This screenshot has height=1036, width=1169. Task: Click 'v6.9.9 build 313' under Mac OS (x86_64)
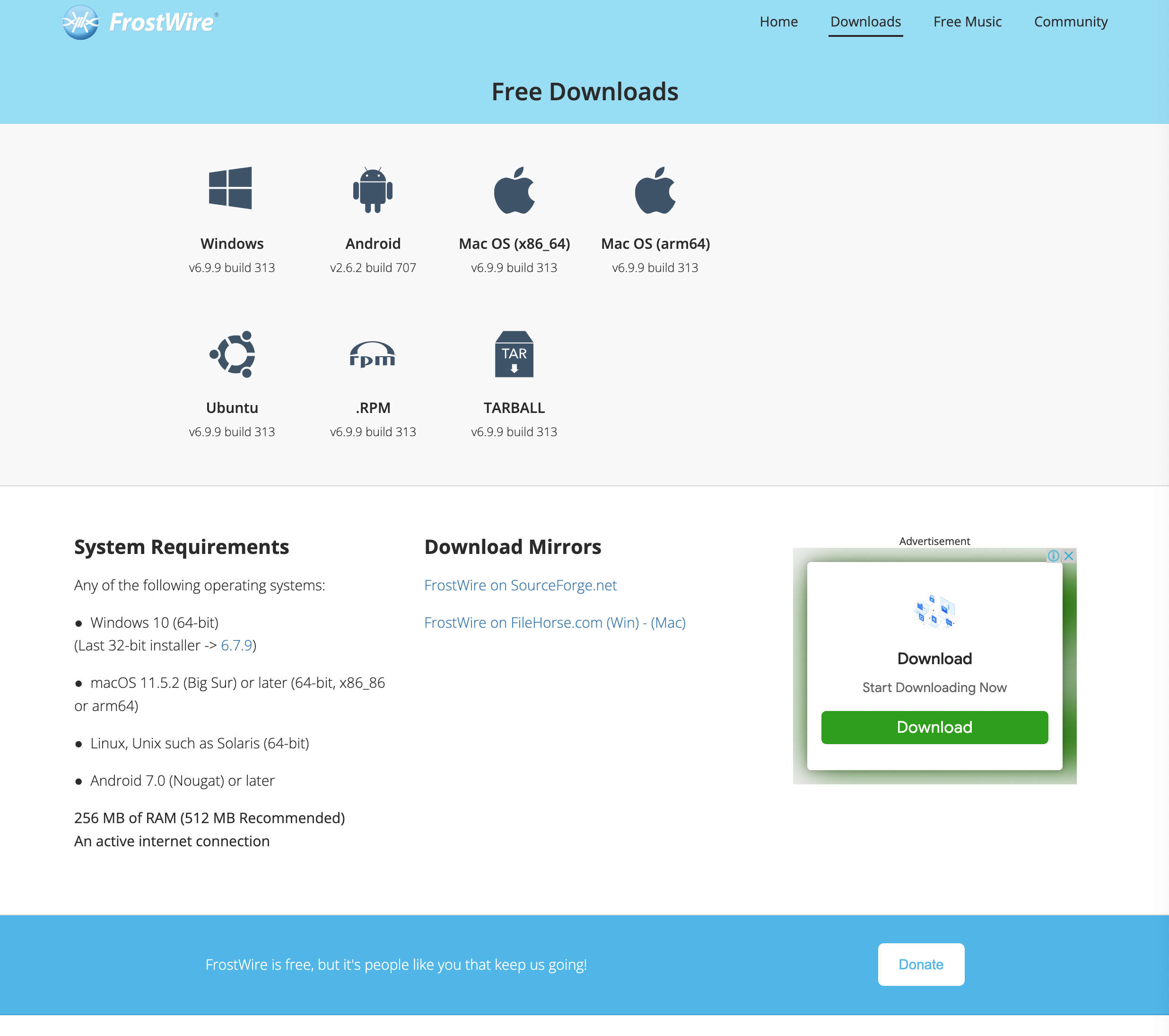coord(514,268)
